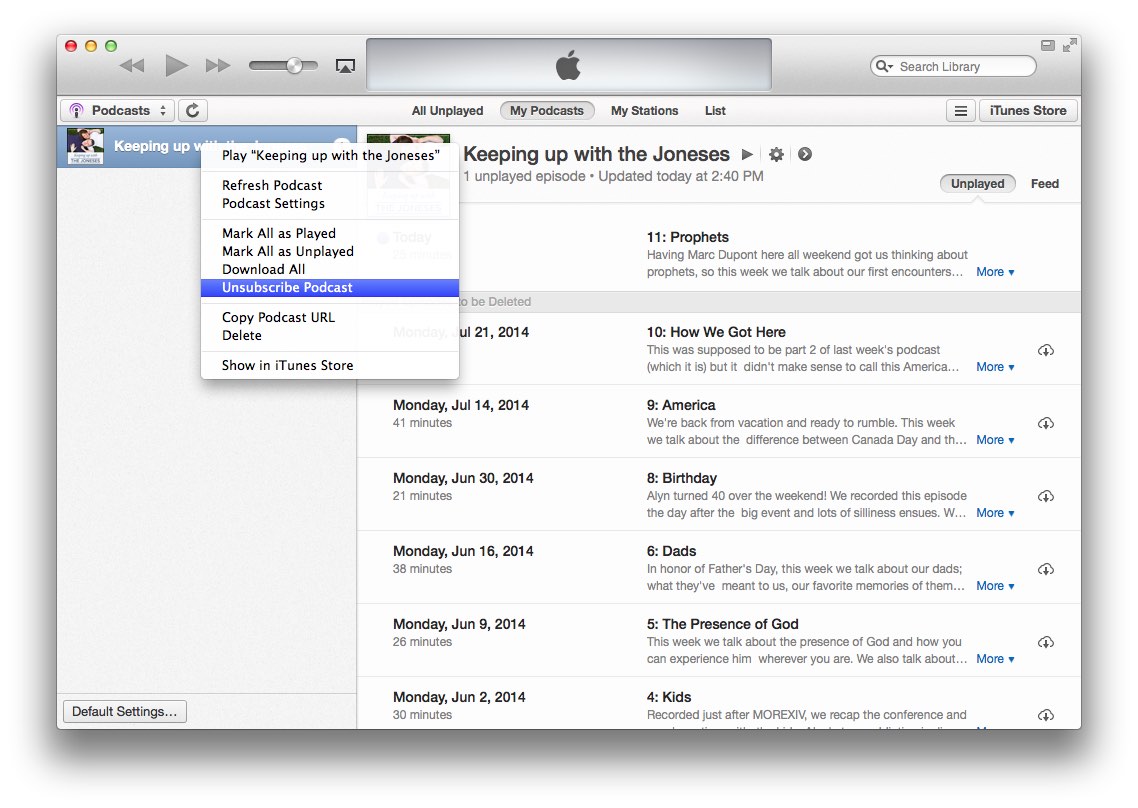Start playback with the Play button
This screenshot has height=808, width=1138.
tap(176, 65)
